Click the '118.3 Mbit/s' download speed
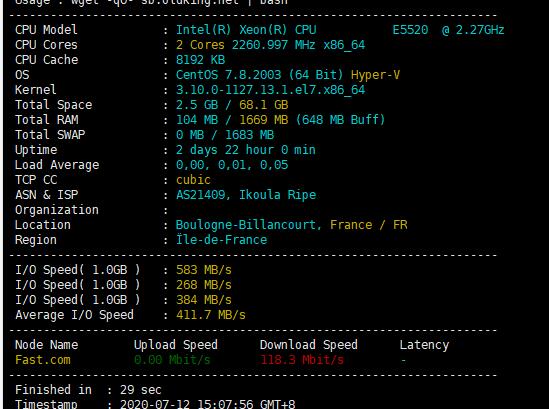The image size is (549, 409). 302,360
